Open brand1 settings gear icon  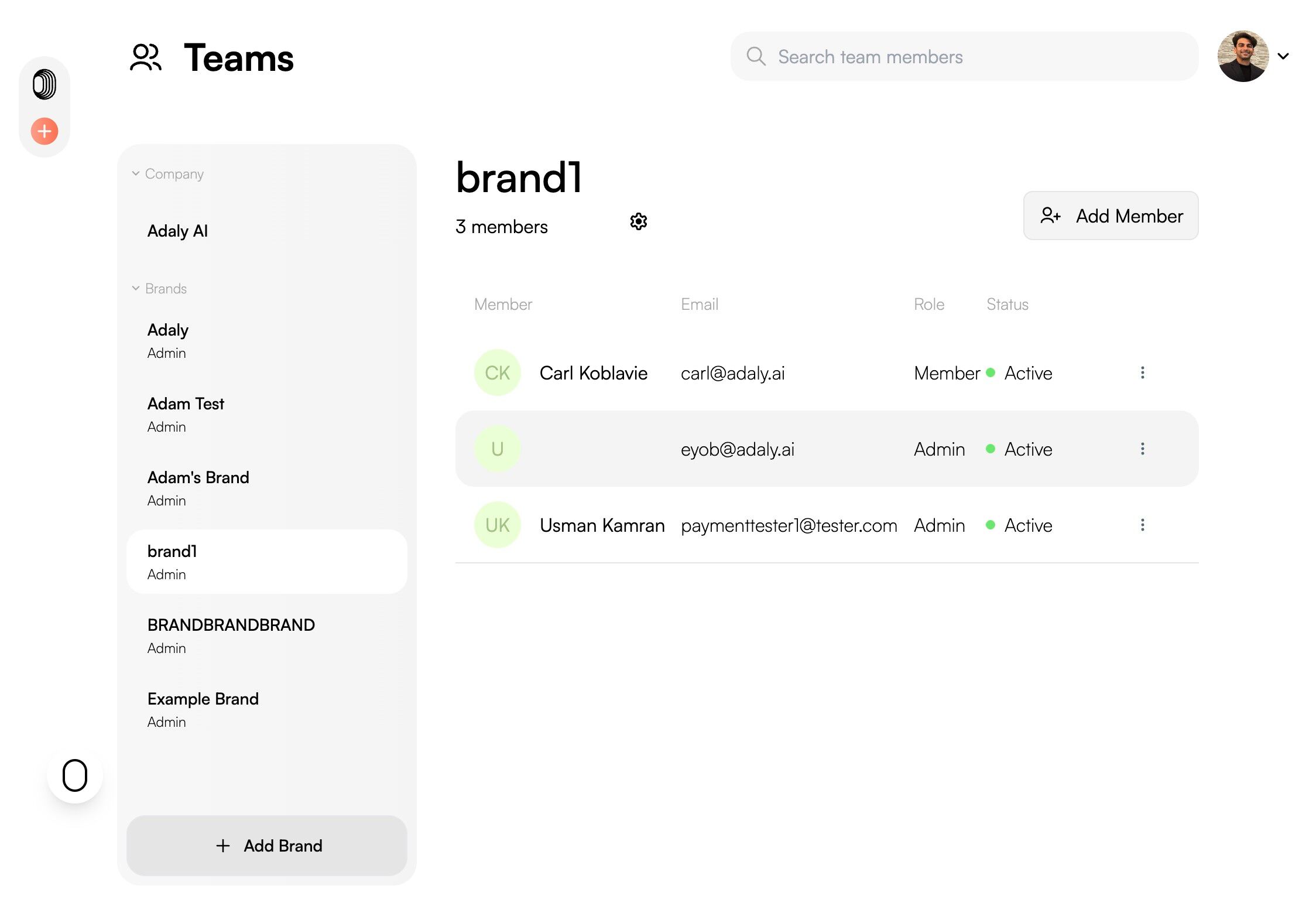tap(638, 221)
